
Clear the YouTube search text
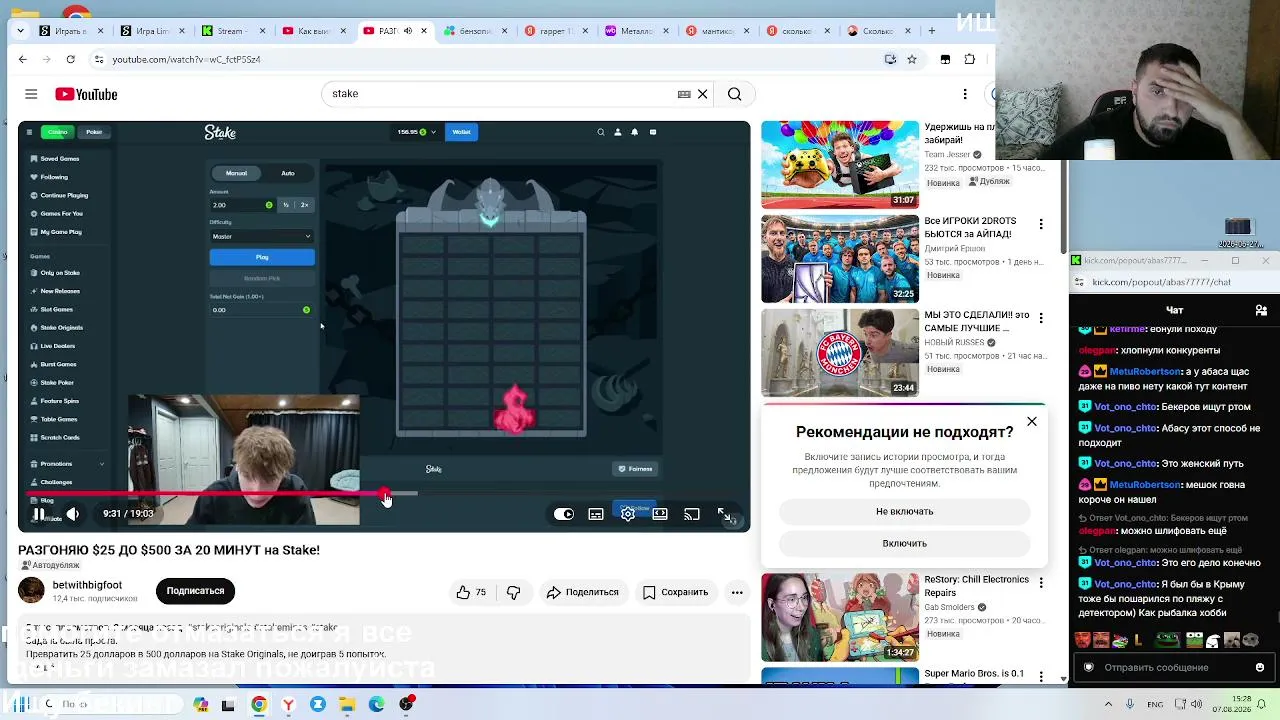click(703, 94)
